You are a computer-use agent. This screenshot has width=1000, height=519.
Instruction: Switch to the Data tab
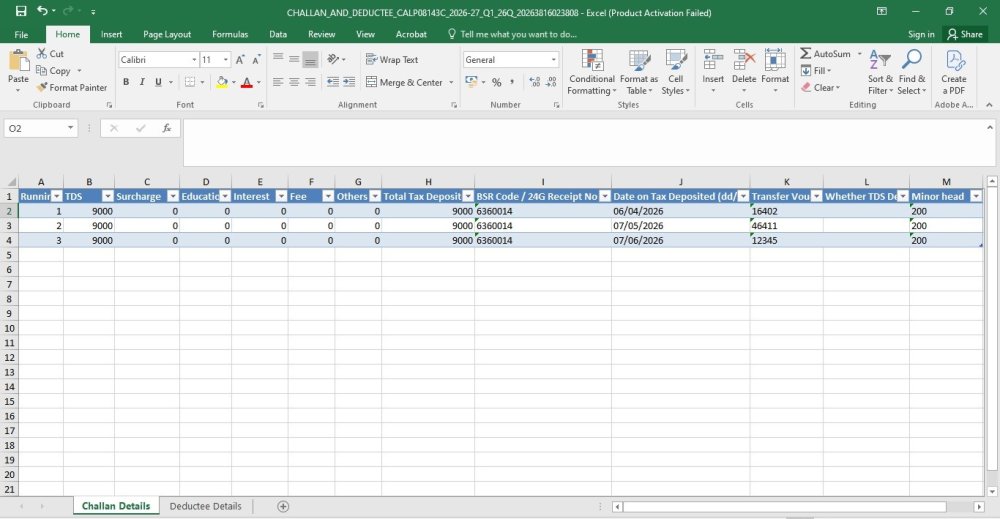(278, 34)
